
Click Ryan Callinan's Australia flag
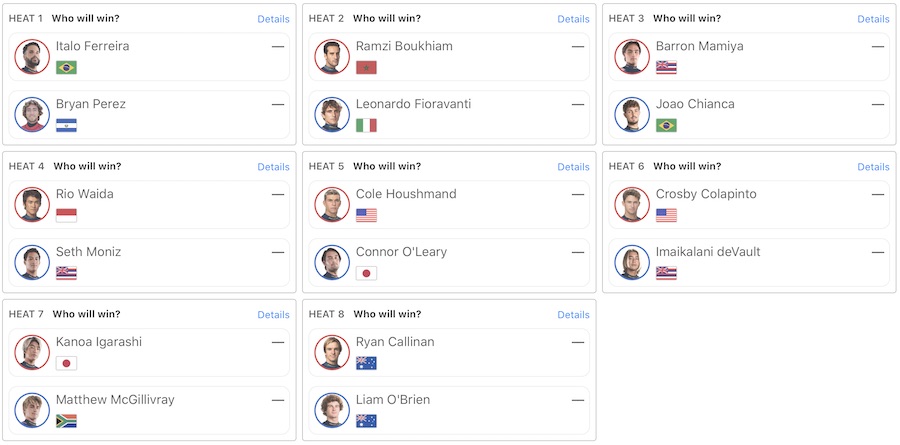point(367,363)
